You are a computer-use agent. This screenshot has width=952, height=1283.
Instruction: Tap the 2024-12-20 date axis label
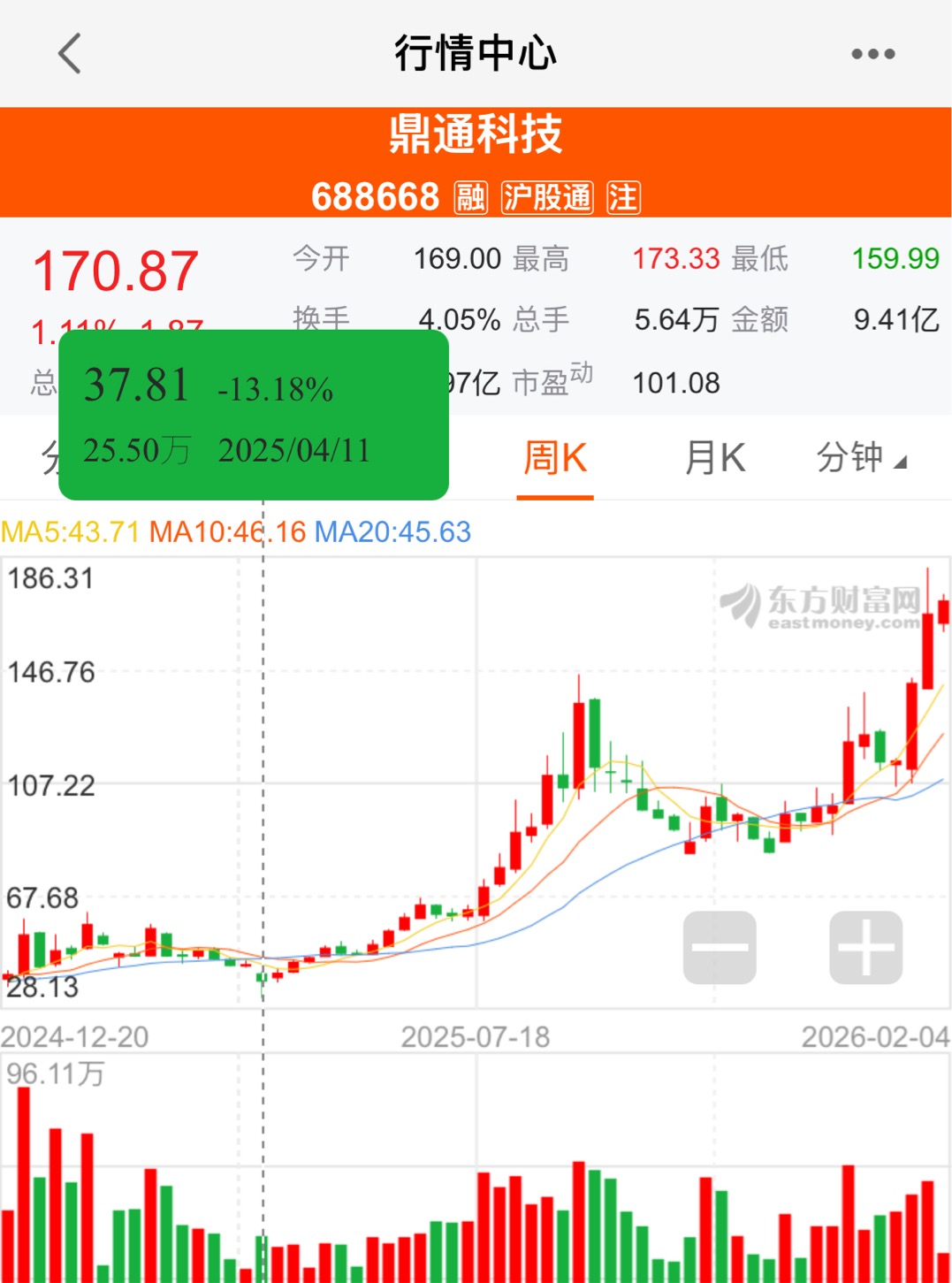coord(75,1036)
